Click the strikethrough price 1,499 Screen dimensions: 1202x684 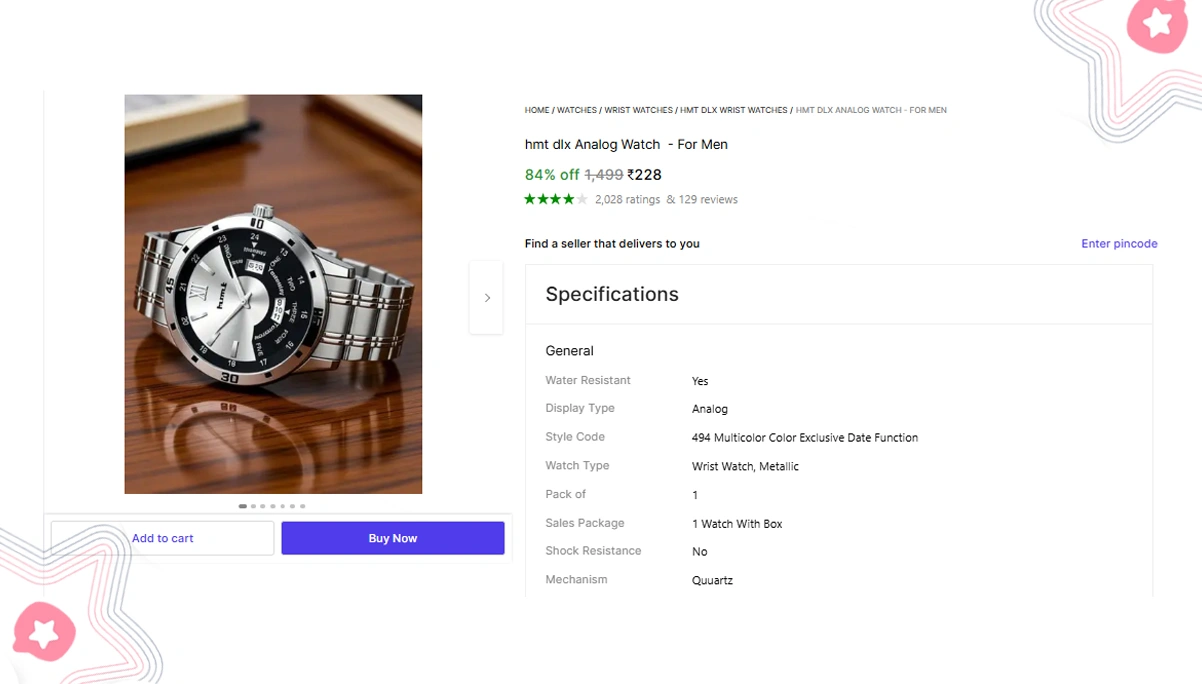pos(603,174)
